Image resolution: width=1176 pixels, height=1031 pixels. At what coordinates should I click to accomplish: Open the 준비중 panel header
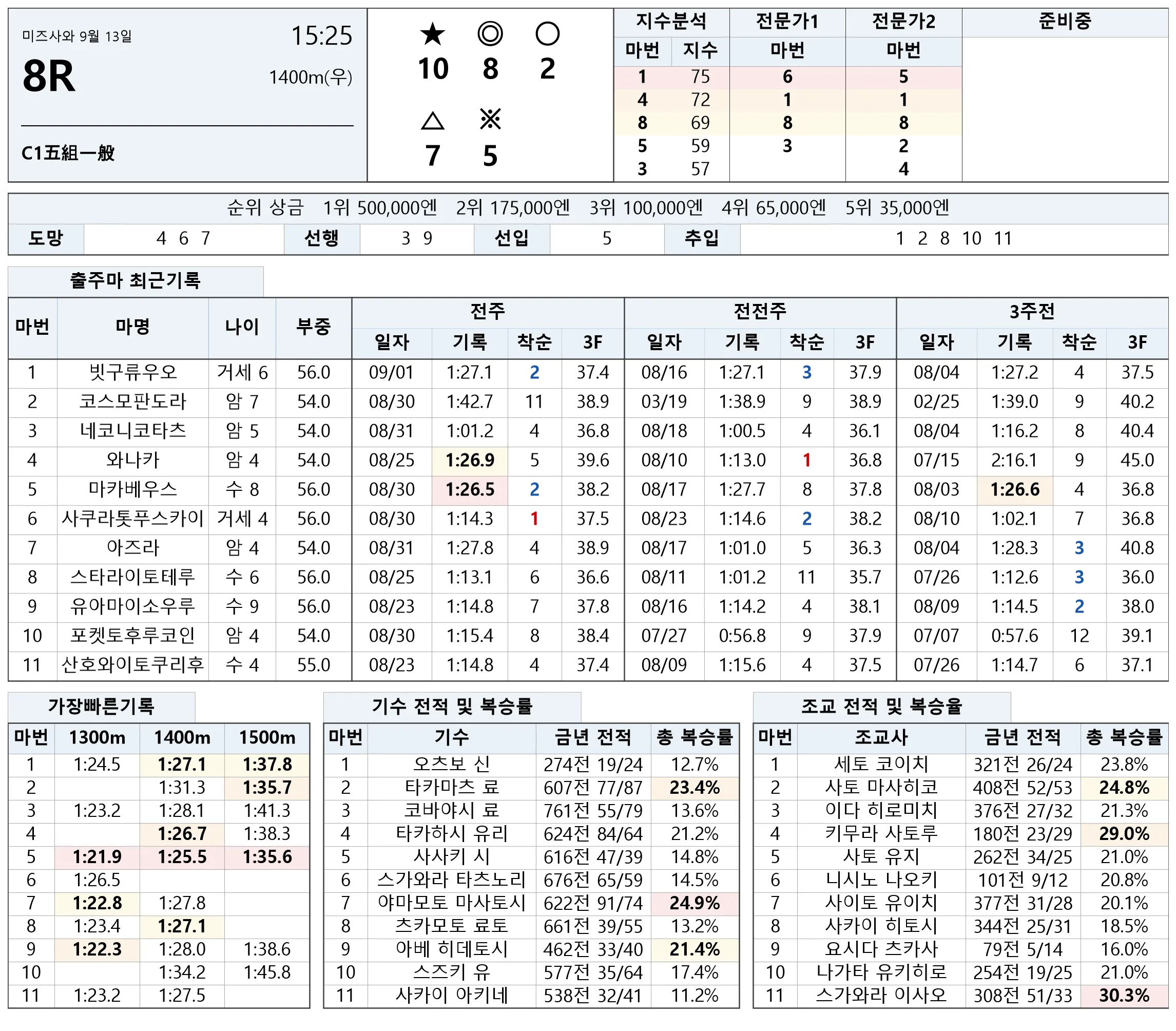click(x=1065, y=22)
